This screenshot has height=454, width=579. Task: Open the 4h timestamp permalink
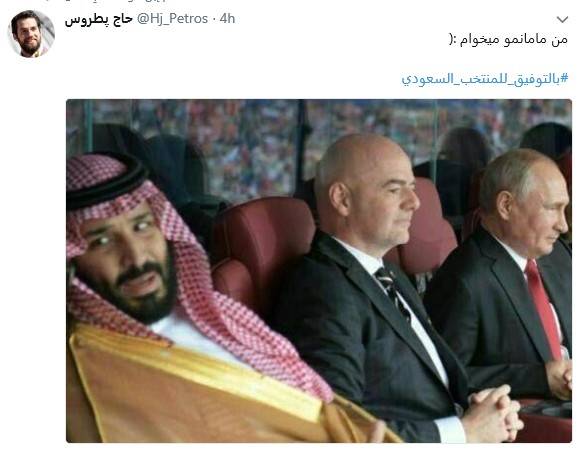(x=227, y=18)
